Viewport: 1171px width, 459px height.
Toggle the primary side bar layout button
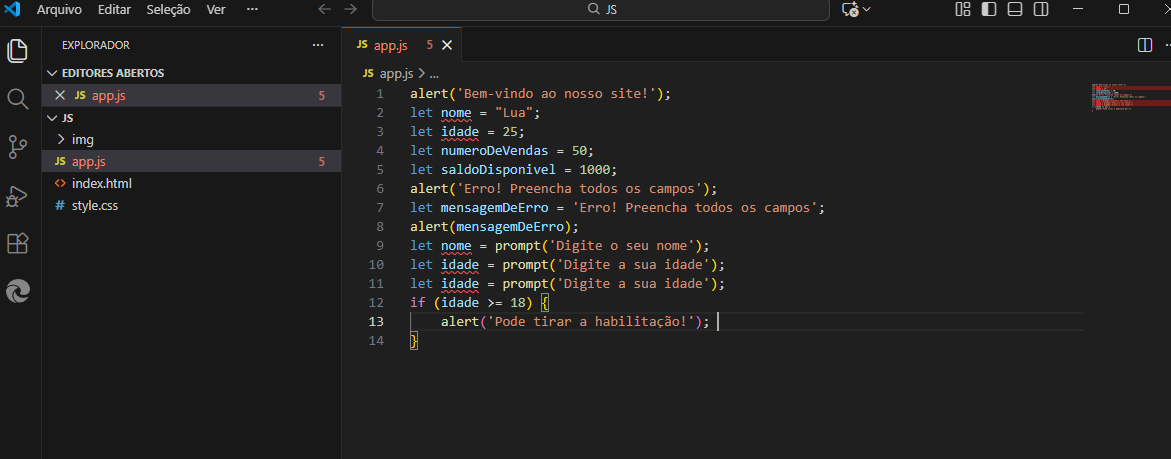click(x=989, y=9)
